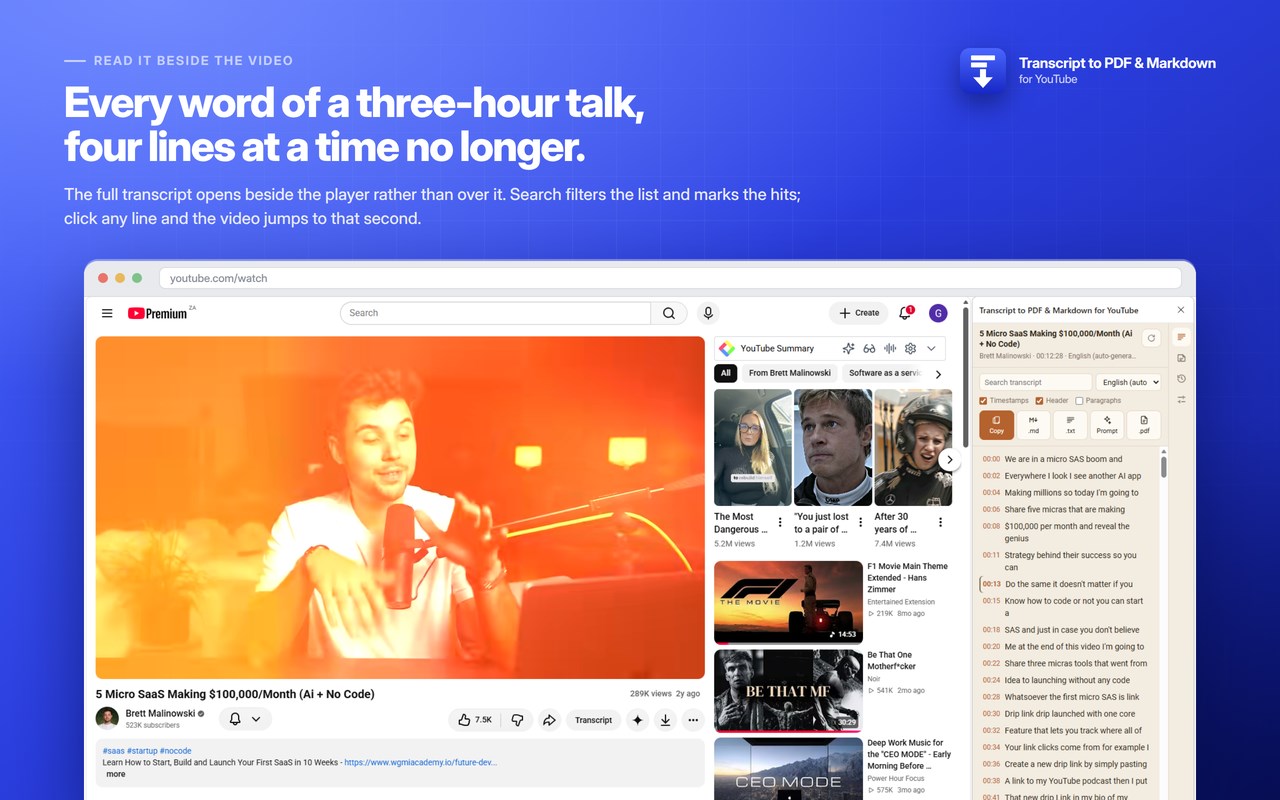Viewport: 1280px width, 800px height.
Task: Click the YouTube Summary glasses icon
Action: 869,348
